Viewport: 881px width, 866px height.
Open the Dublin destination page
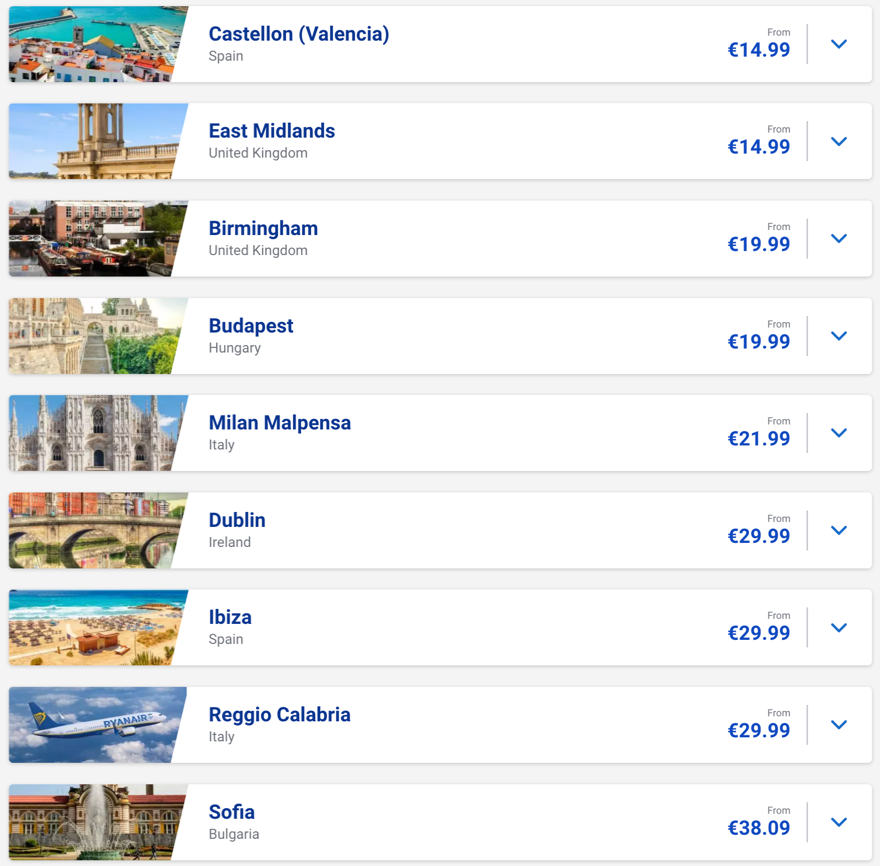pos(237,520)
